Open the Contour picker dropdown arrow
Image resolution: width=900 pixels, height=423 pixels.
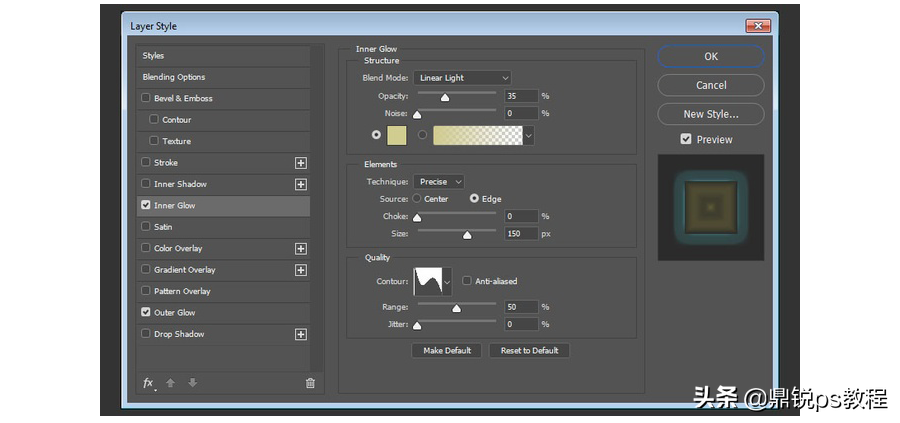point(447,282)
